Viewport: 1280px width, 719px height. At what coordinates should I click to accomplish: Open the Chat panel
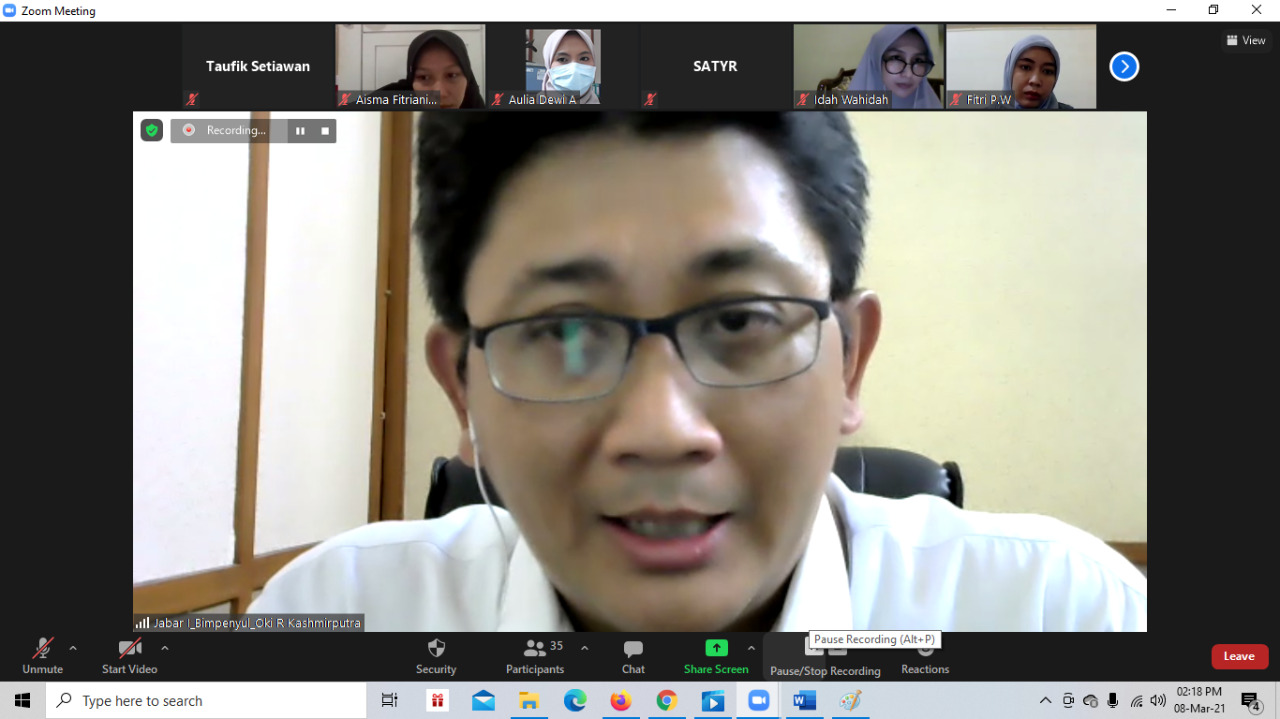coord(633,656)
